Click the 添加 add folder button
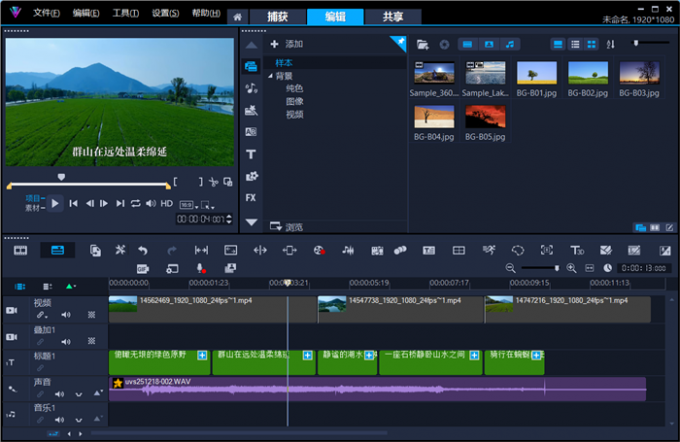 point(286,44)
